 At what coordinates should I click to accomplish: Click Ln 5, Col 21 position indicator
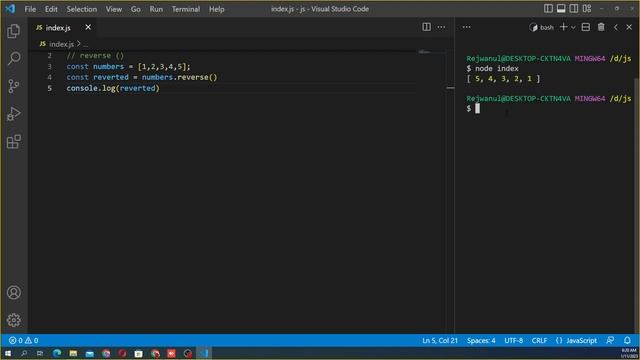[x=440, y=340]
